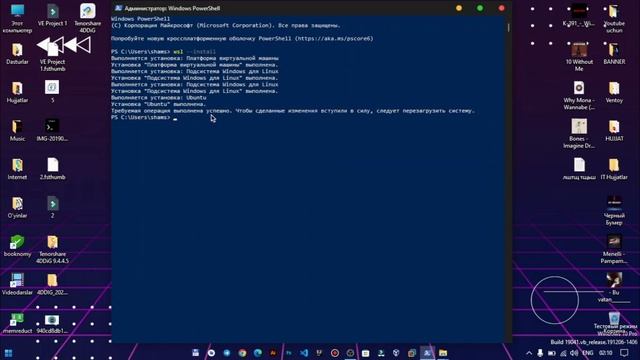Click the 'wsl --install' command text
Screen dimensions: 640x360
pos(194,52)
